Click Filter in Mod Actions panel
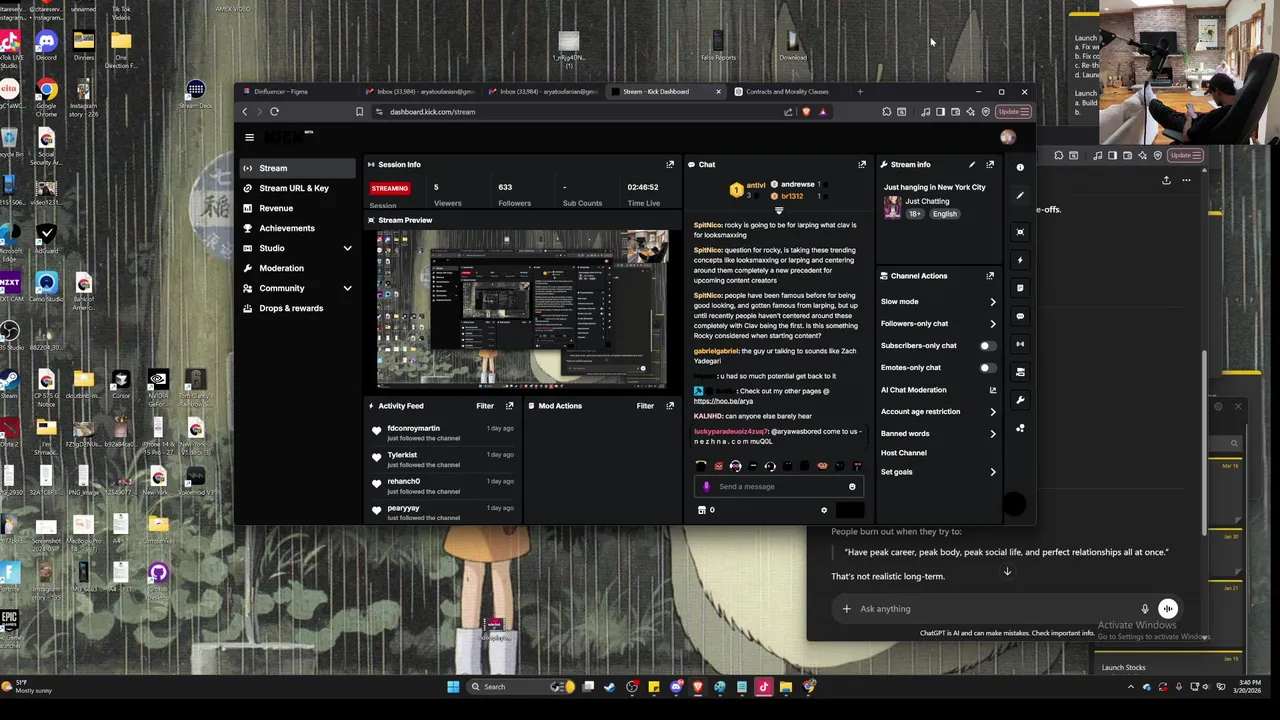 coord(645,406)
